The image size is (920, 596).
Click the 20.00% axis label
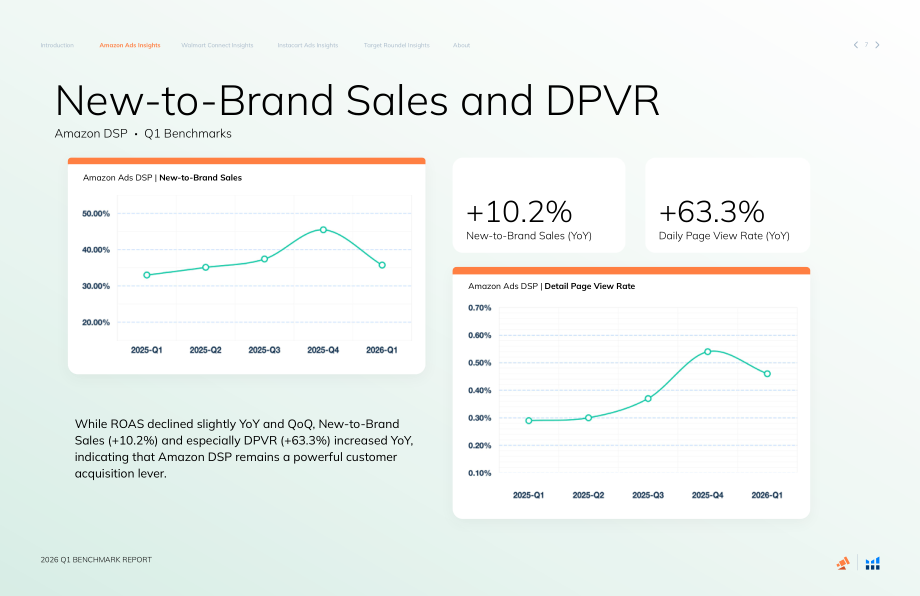click(96, 322)
